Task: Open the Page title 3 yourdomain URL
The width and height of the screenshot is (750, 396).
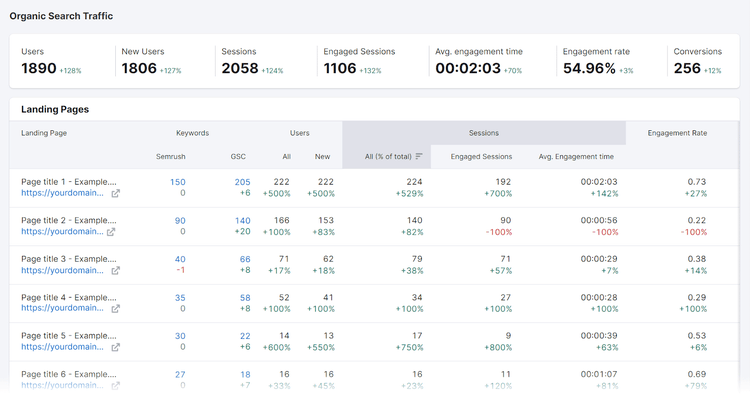Action: click(x=62, y=270)
